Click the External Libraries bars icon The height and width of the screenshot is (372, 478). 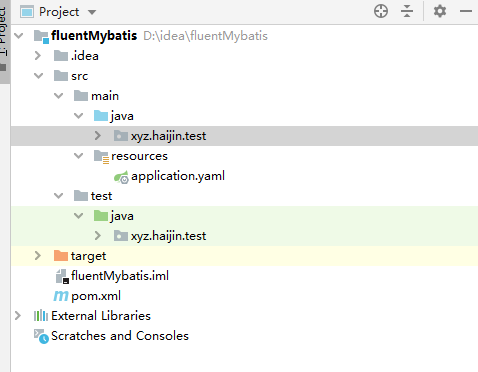point(41,316)
